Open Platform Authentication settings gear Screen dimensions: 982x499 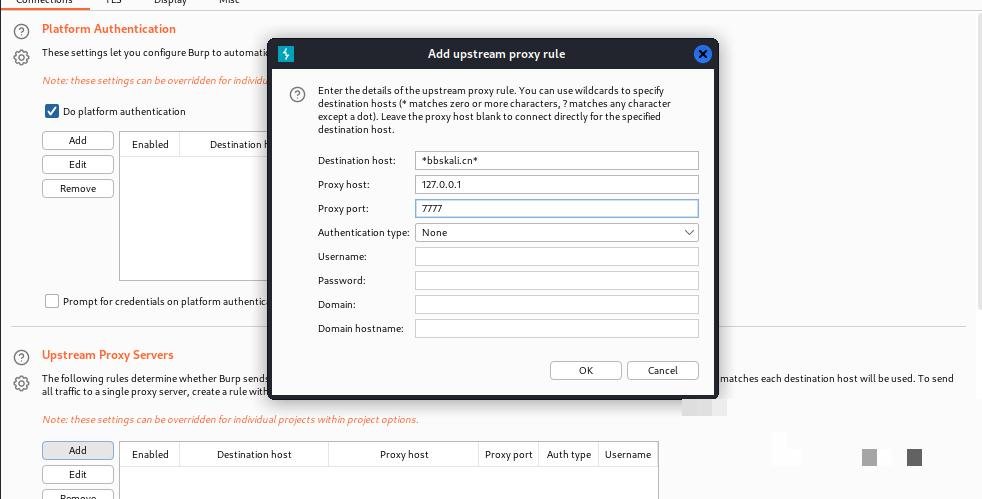(21, 58)
